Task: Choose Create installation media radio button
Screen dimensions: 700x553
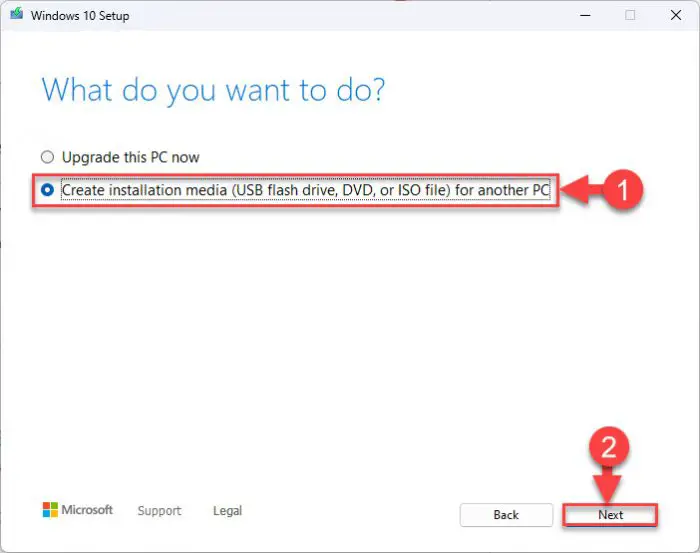Action: coord(47,190)
